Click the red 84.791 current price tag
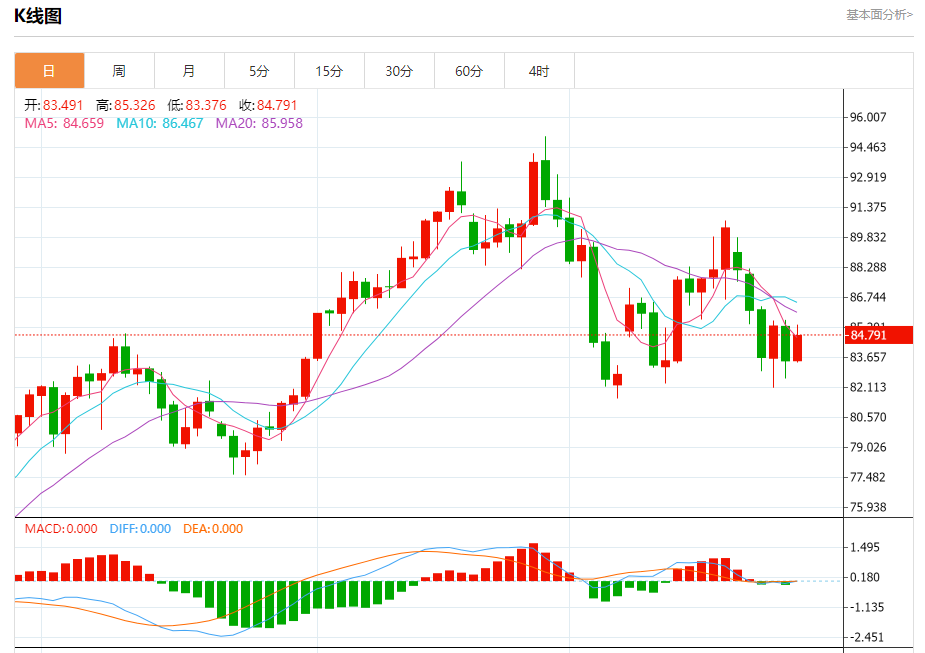Image resolution: width=925 pixels, height=653 pixels. click(x=879, y=335)
